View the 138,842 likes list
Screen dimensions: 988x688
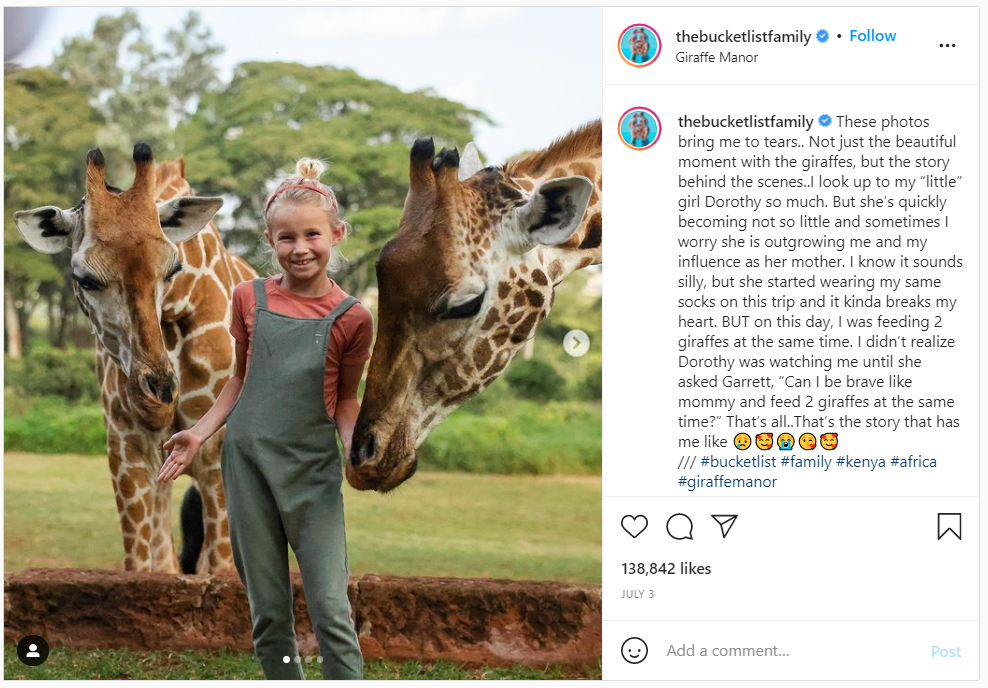666,568
